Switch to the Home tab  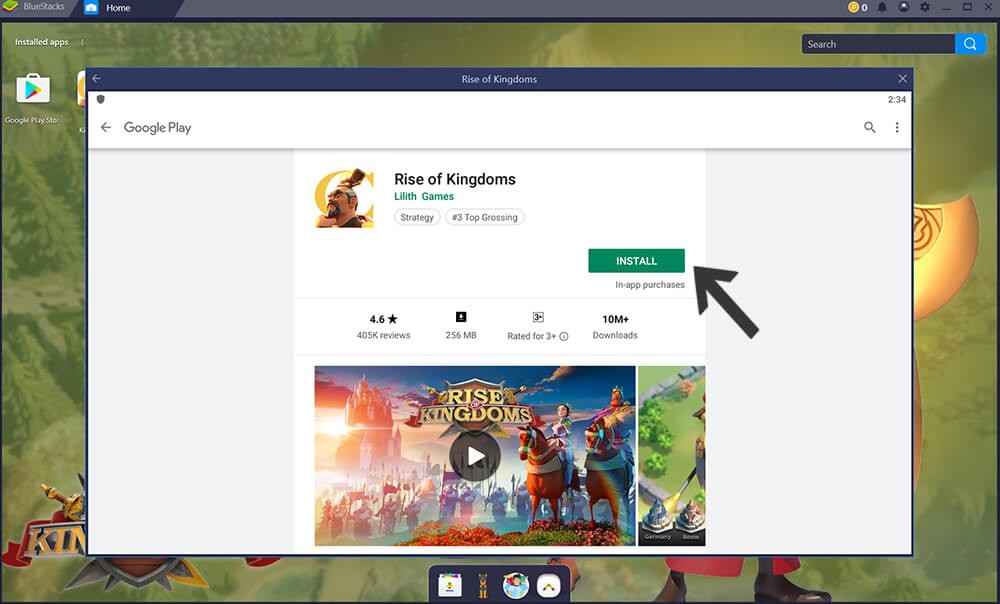[x=118, y=8]
